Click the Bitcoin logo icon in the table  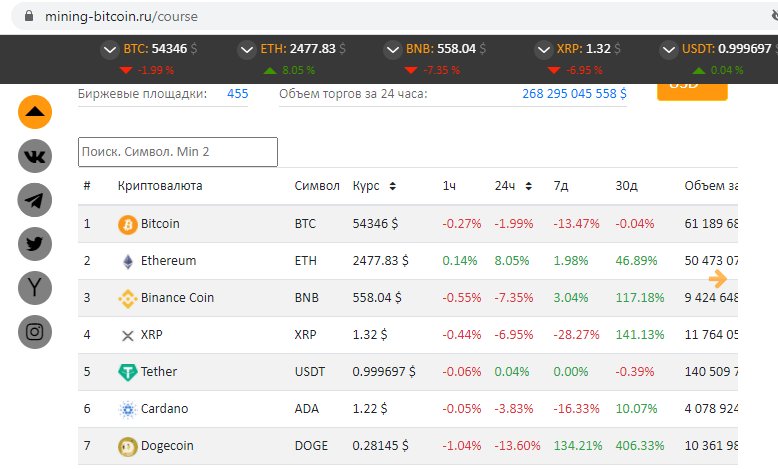[128, 224]
